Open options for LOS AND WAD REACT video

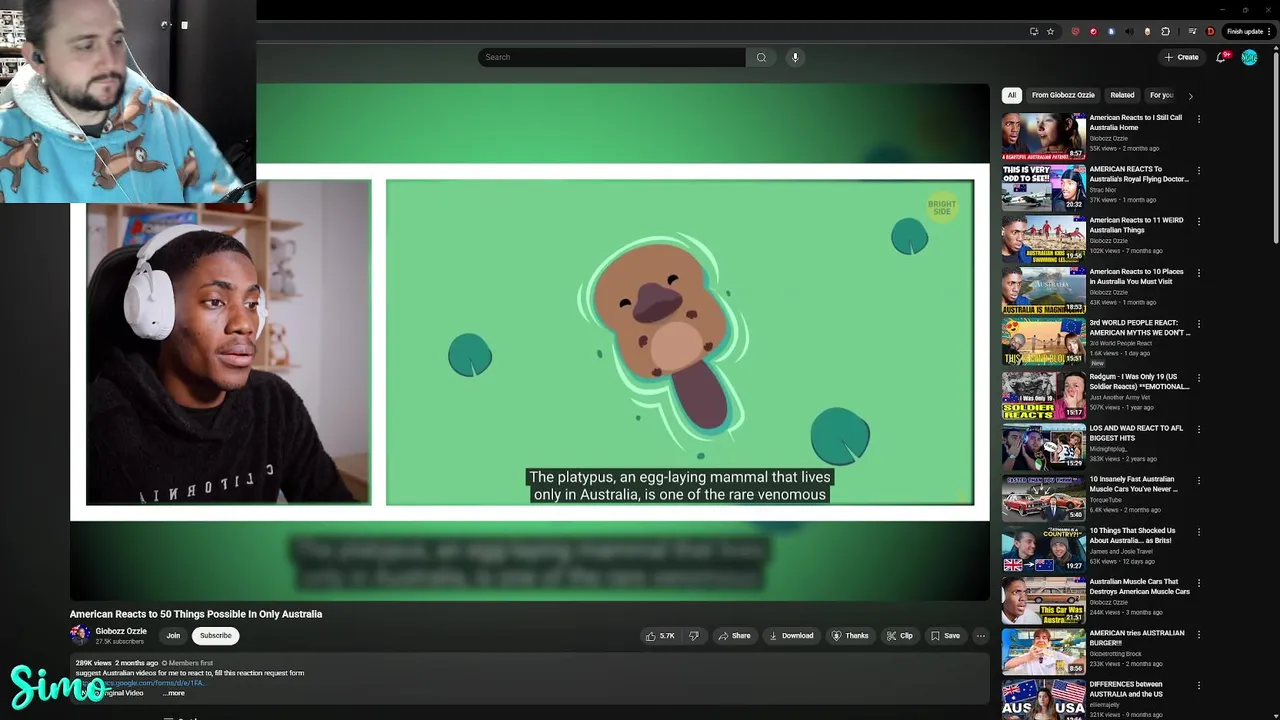click(1198, 429)
